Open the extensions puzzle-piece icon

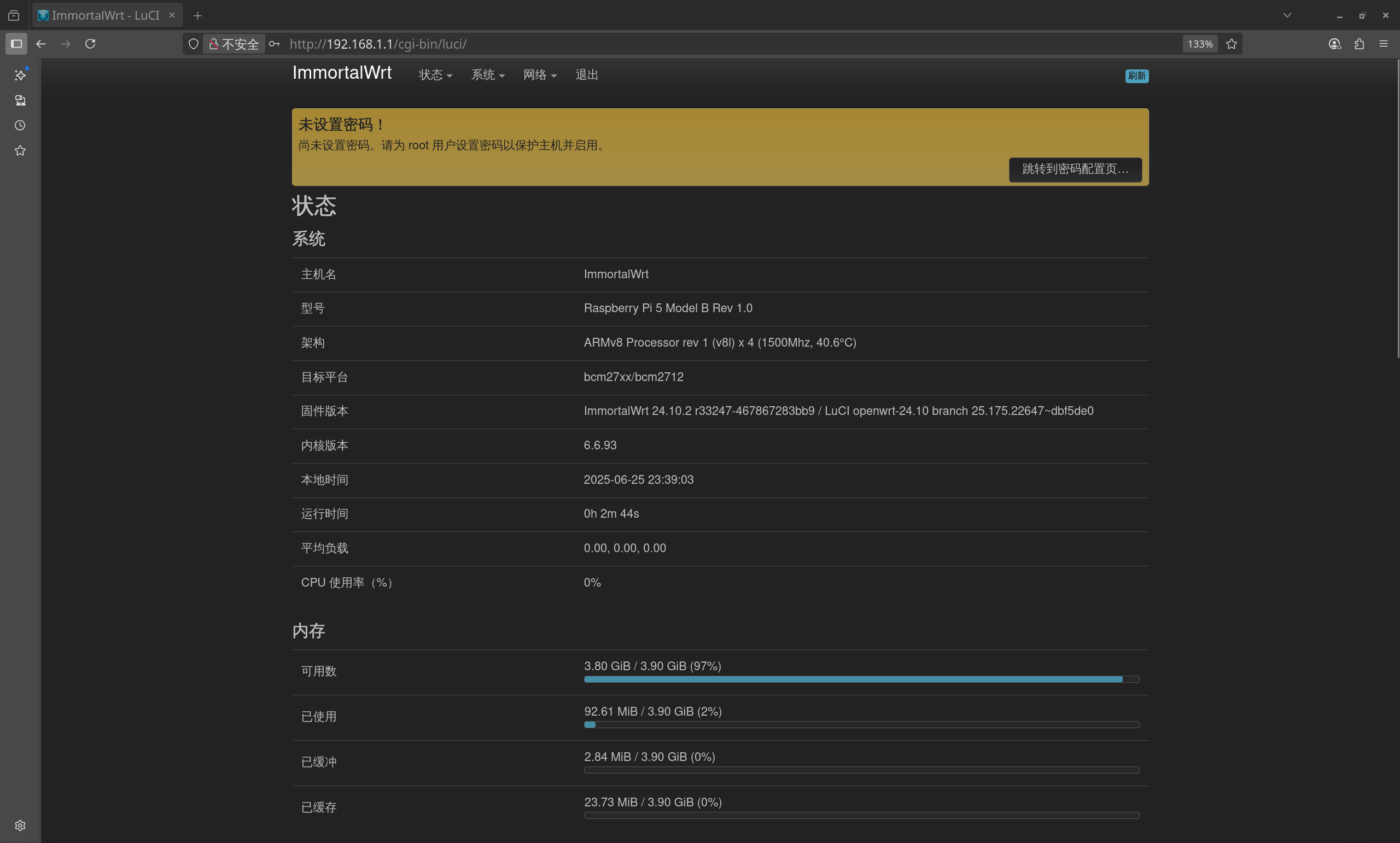1359,44
